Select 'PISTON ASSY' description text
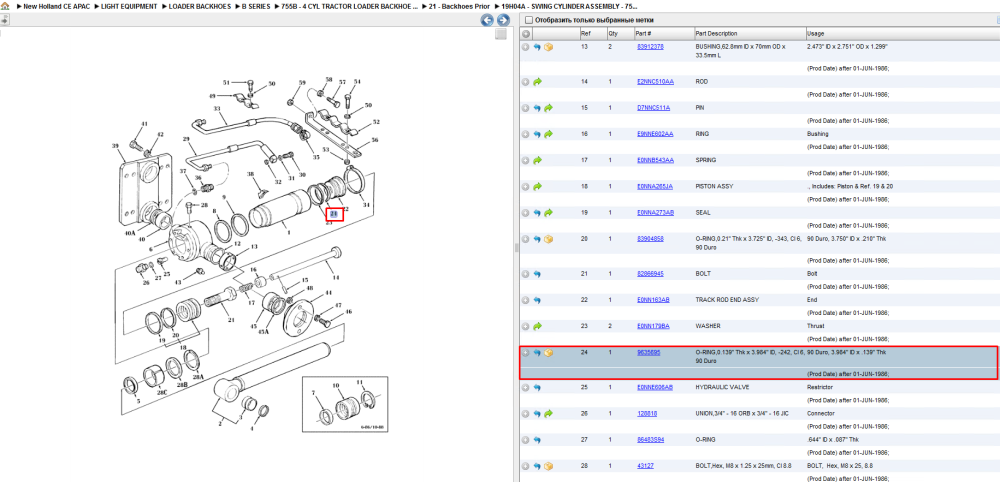The width and height of the screenshot is (1000, 482). pos(714,187)
